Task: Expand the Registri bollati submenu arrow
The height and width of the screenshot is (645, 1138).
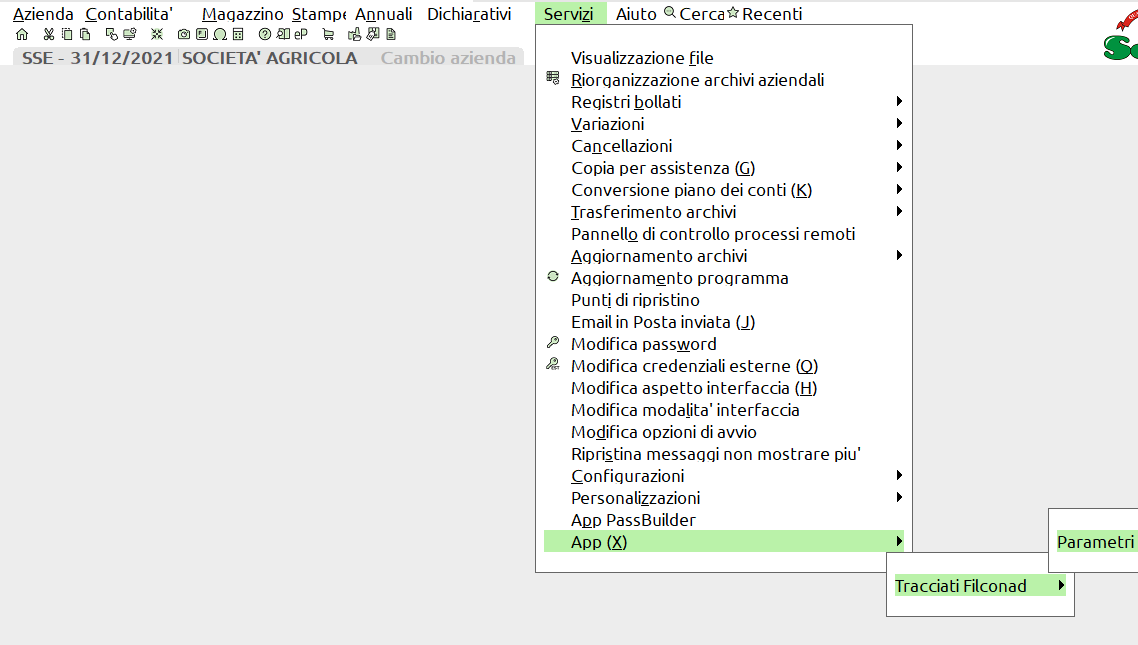Action: [x=899, y=102]
